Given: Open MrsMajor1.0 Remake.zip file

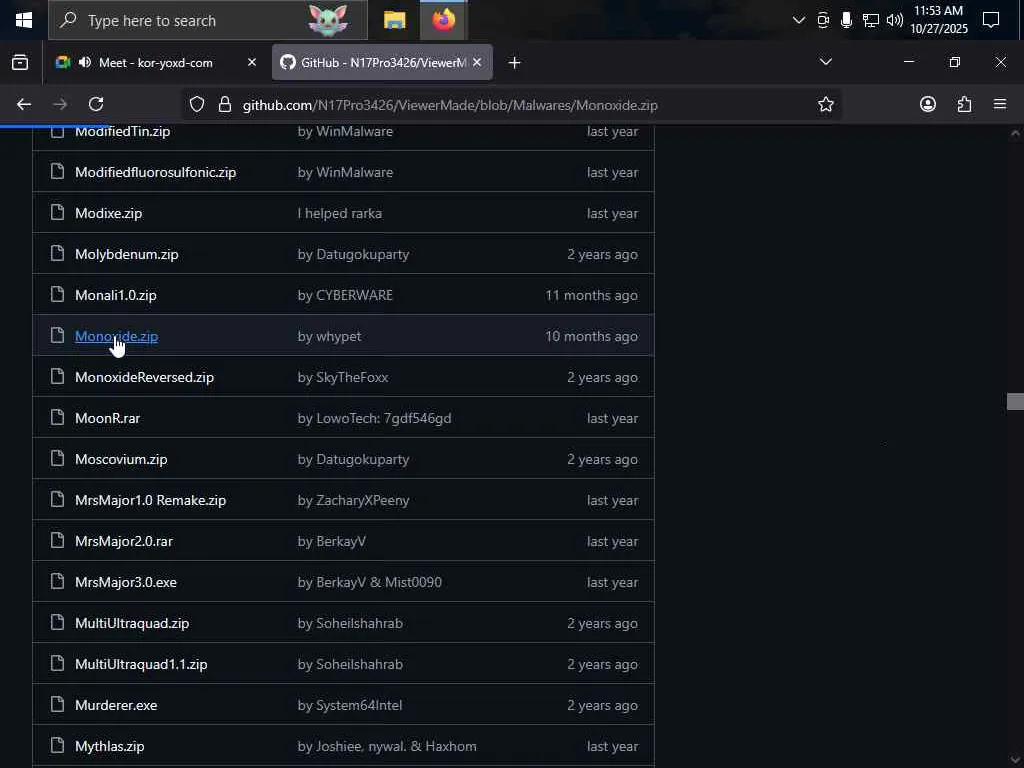Looking at the screenshot, I should coord(150,500).
